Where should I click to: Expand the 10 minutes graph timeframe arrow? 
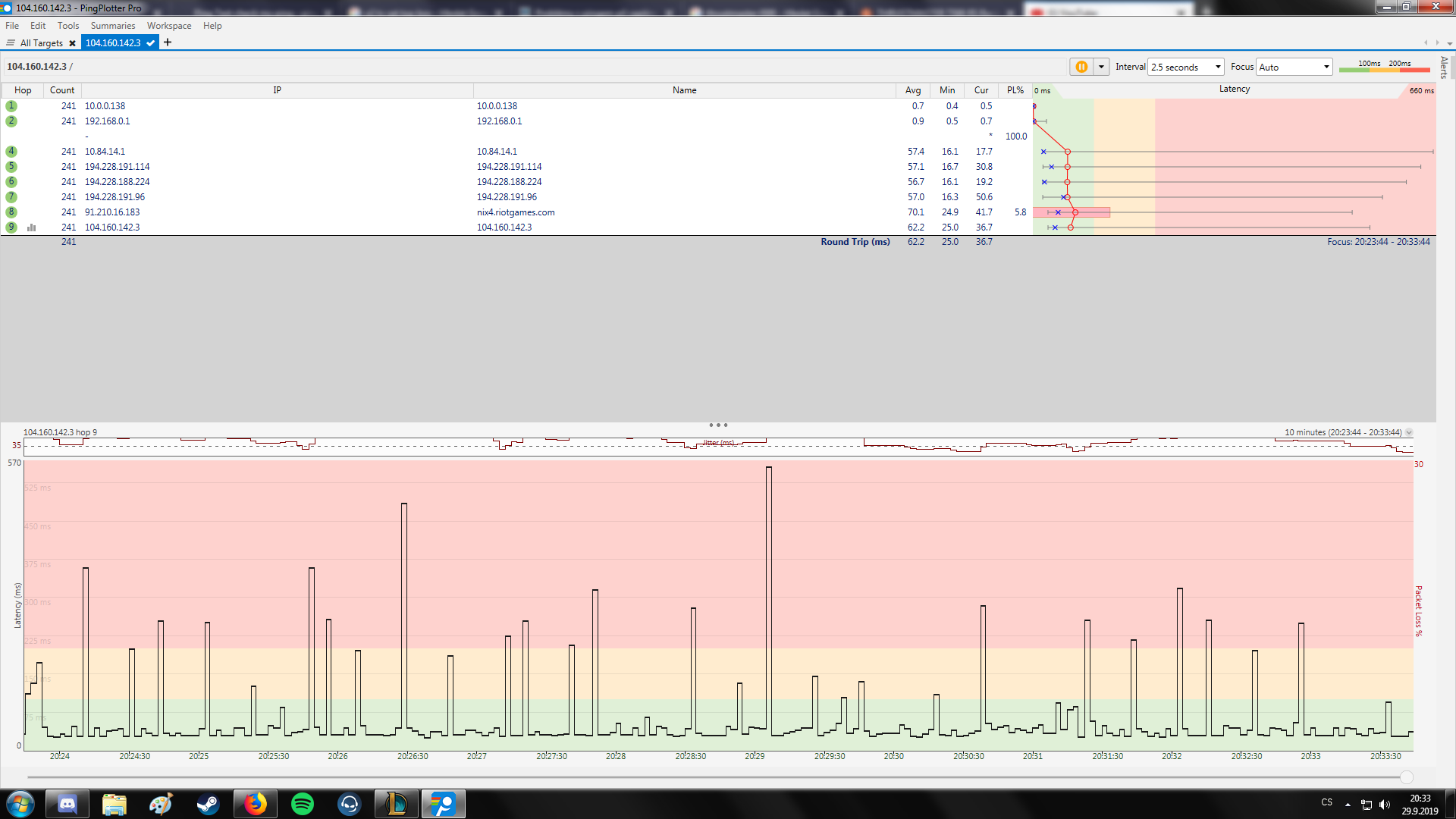coord(1409,432)
